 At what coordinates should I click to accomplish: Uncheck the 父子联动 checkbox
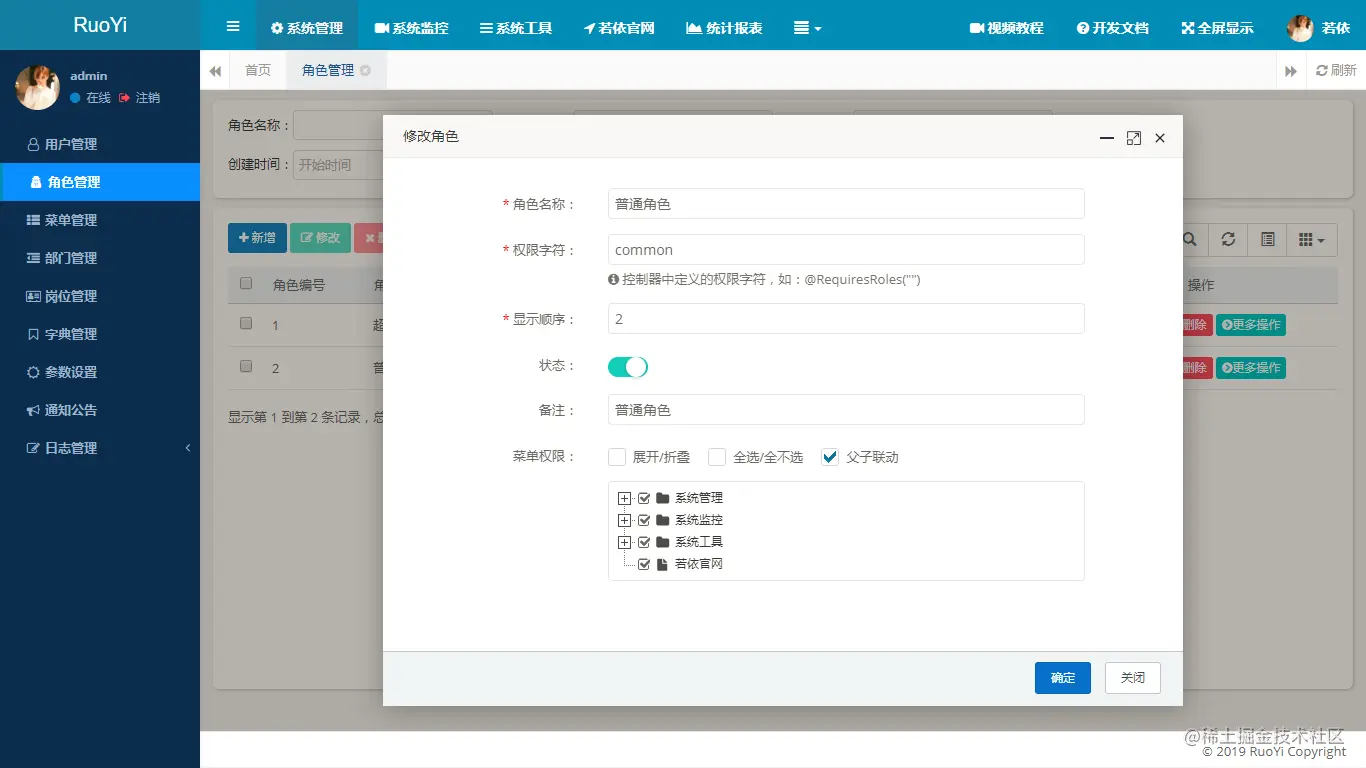[830, 457]
